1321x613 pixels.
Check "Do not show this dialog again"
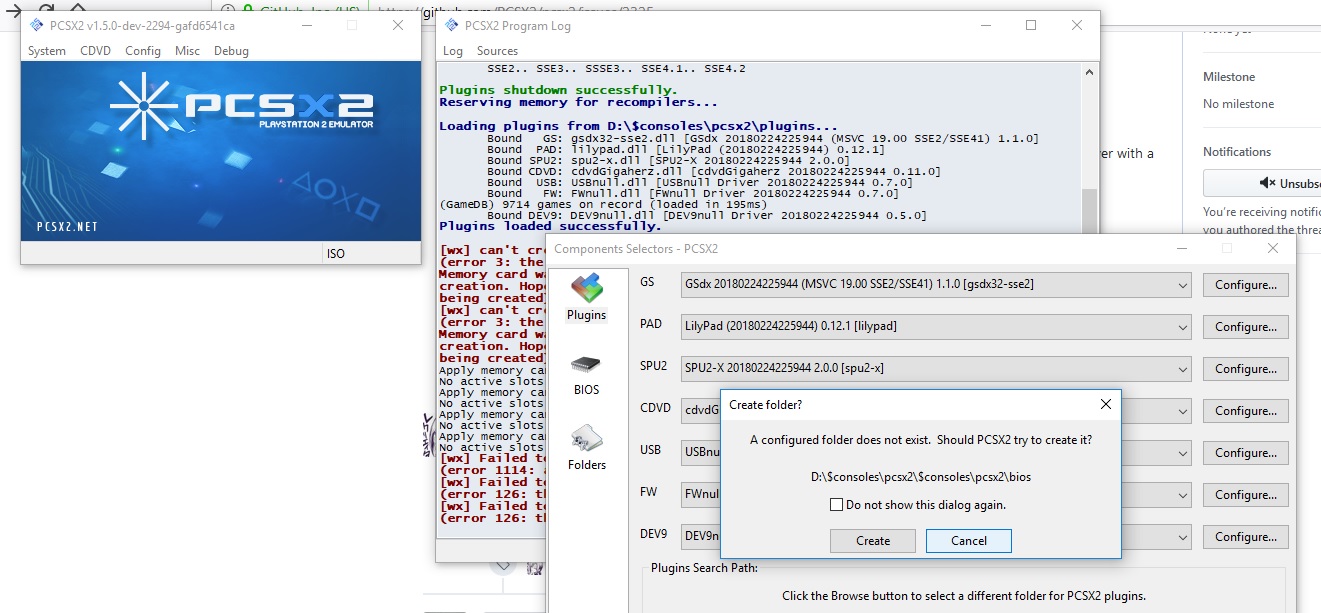[x=837, y=505]
